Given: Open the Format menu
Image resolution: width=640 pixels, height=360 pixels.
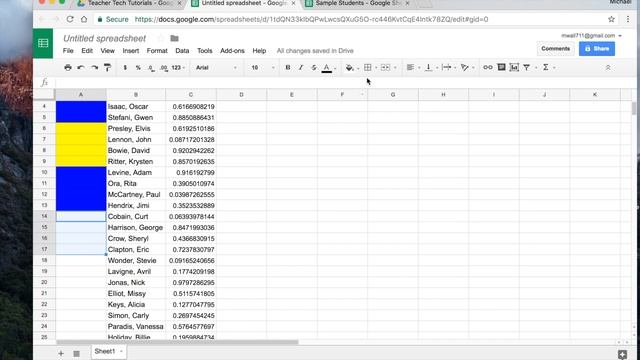Looking at the screenshot, I should (157, 51).
